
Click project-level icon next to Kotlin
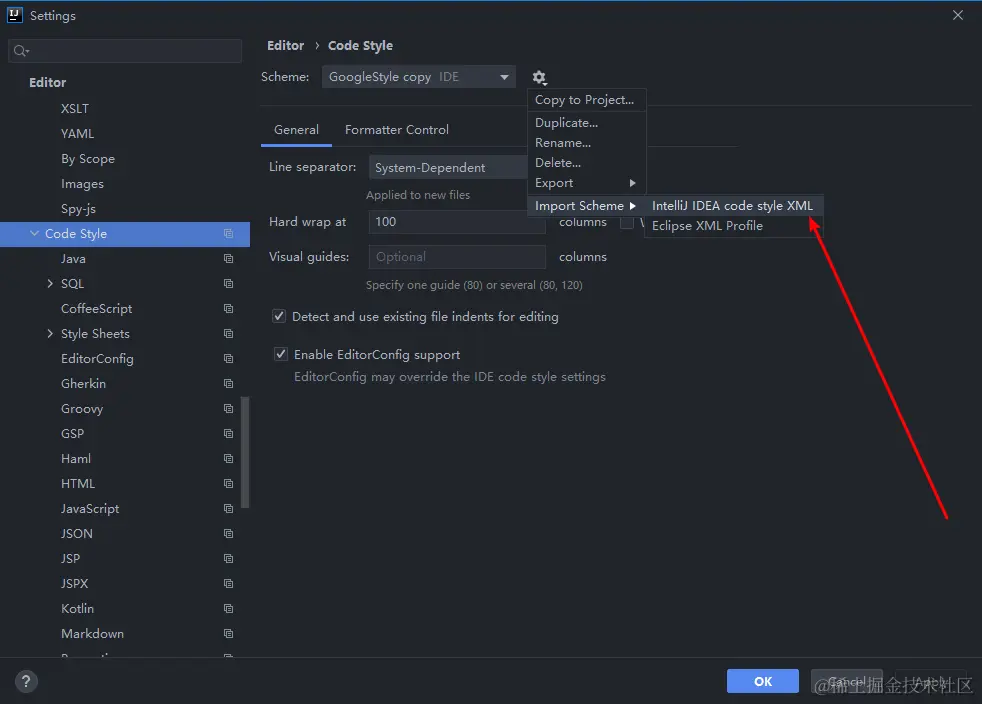[x=229, y=609]
